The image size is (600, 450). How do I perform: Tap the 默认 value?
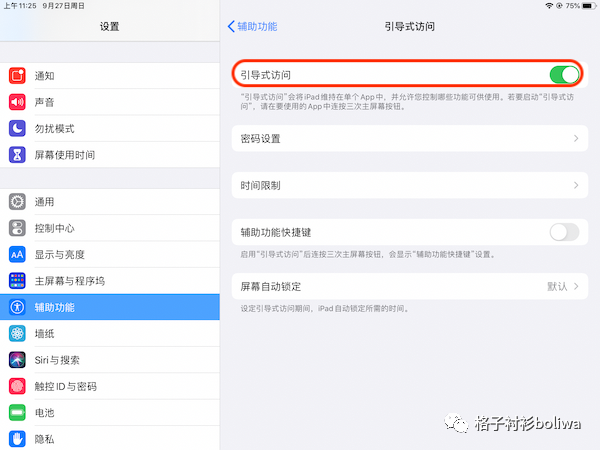point(557,287)
